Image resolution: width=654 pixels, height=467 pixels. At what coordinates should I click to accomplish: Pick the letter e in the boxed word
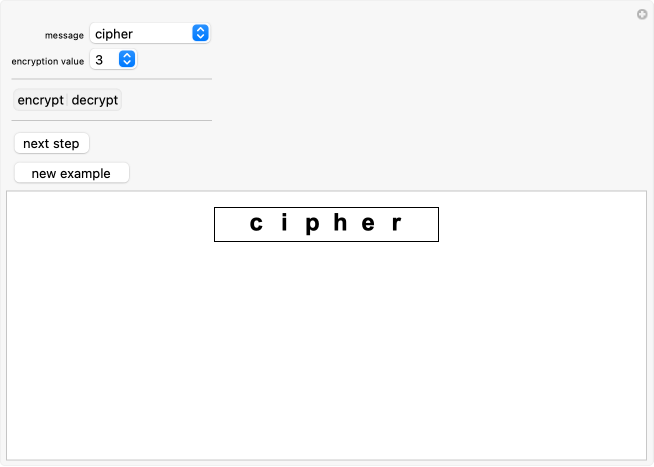368,223
